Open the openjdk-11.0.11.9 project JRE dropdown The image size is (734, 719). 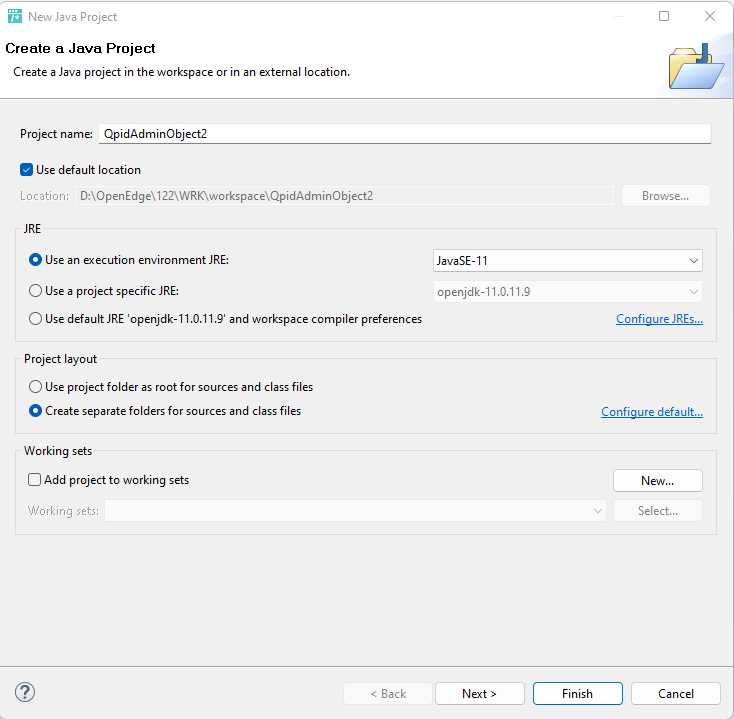567,292
